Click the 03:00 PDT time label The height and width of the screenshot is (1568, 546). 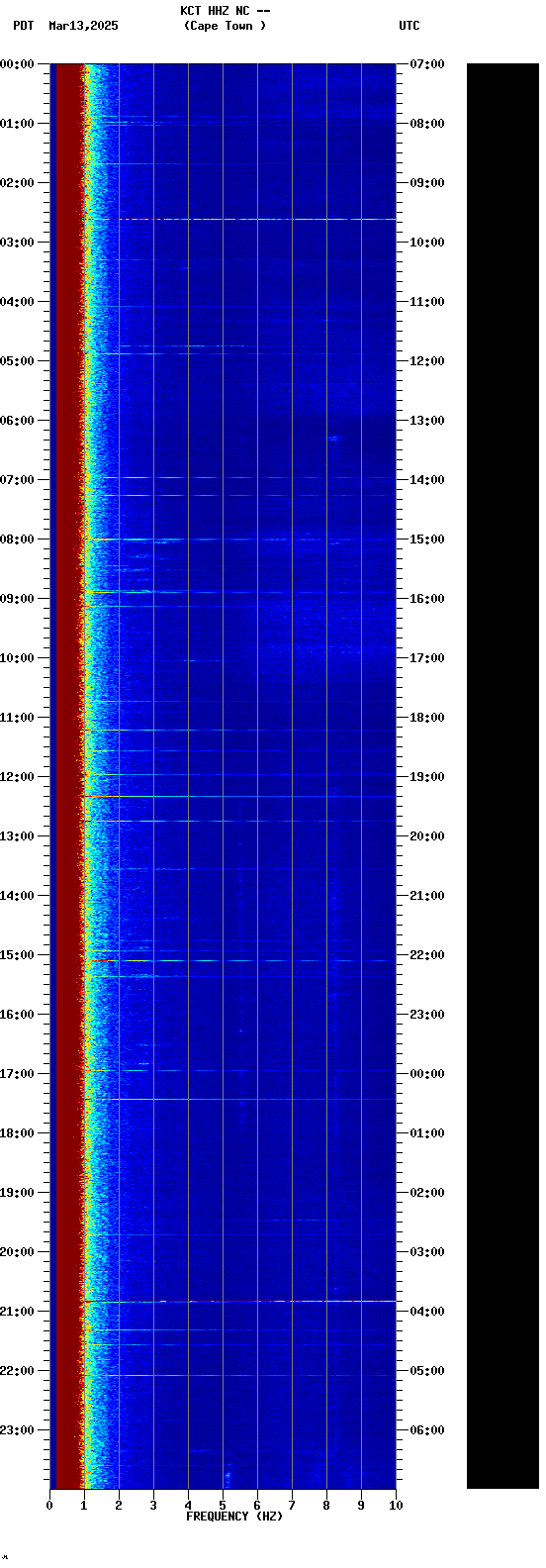tap(18, 243)
